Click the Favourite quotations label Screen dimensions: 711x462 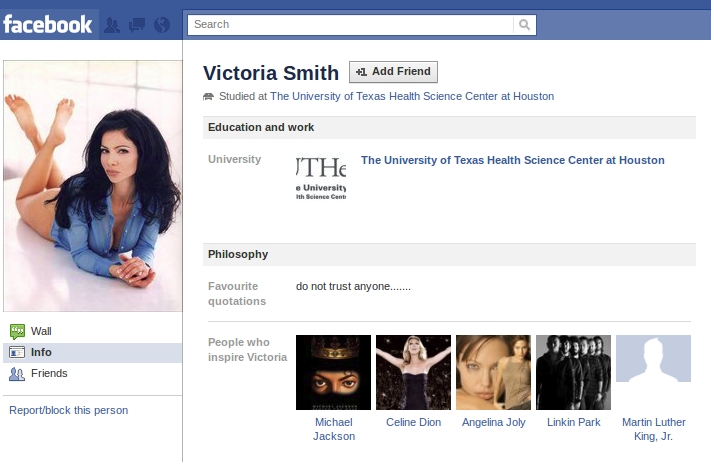tap(237, 294)
